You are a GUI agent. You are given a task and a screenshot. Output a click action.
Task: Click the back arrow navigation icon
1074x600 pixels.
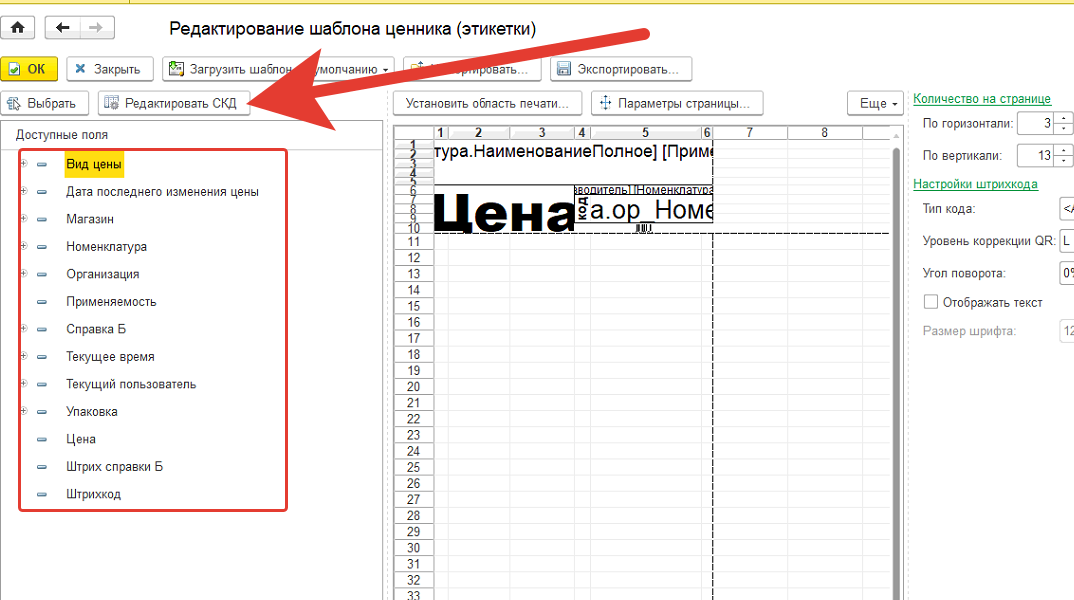64,28
